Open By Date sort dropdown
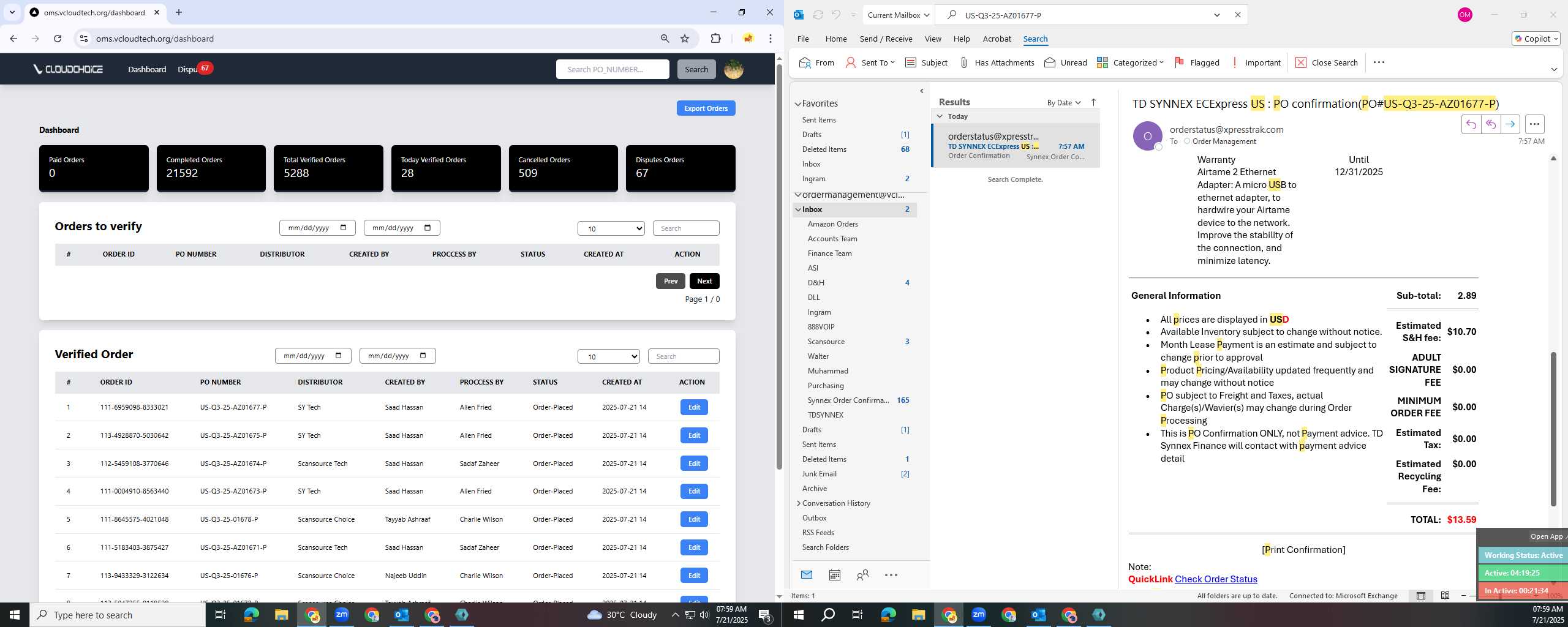 pos(1064,102)
